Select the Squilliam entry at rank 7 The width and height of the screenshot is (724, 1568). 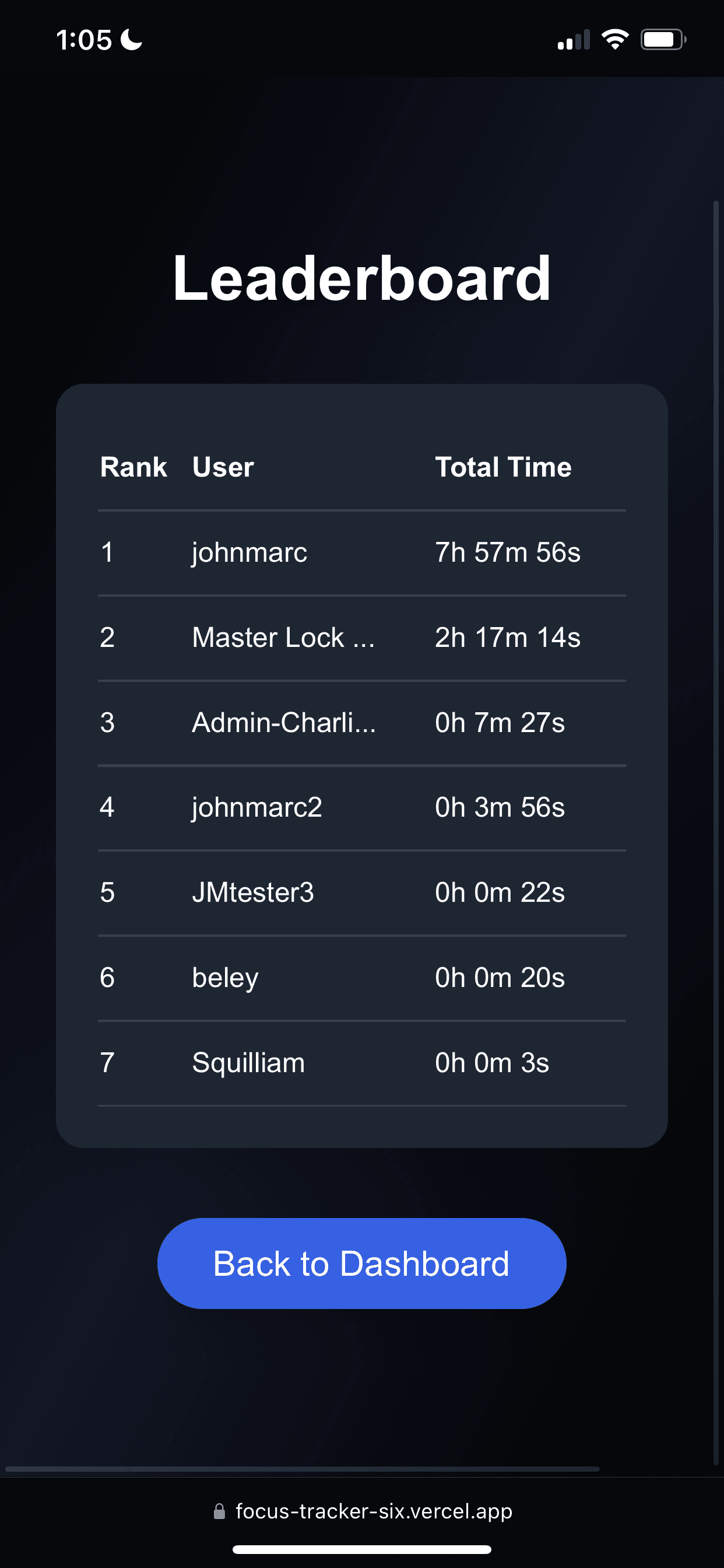pos(248,1063)
